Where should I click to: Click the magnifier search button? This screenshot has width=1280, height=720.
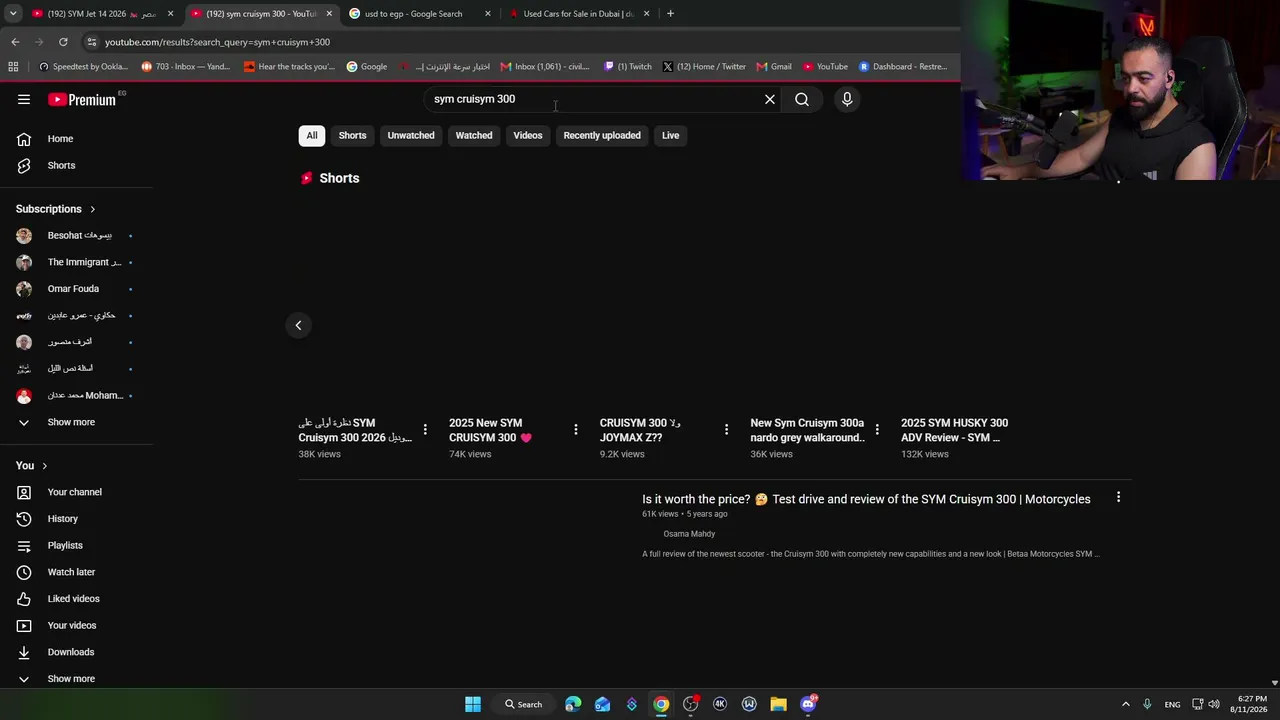[802, 99]
